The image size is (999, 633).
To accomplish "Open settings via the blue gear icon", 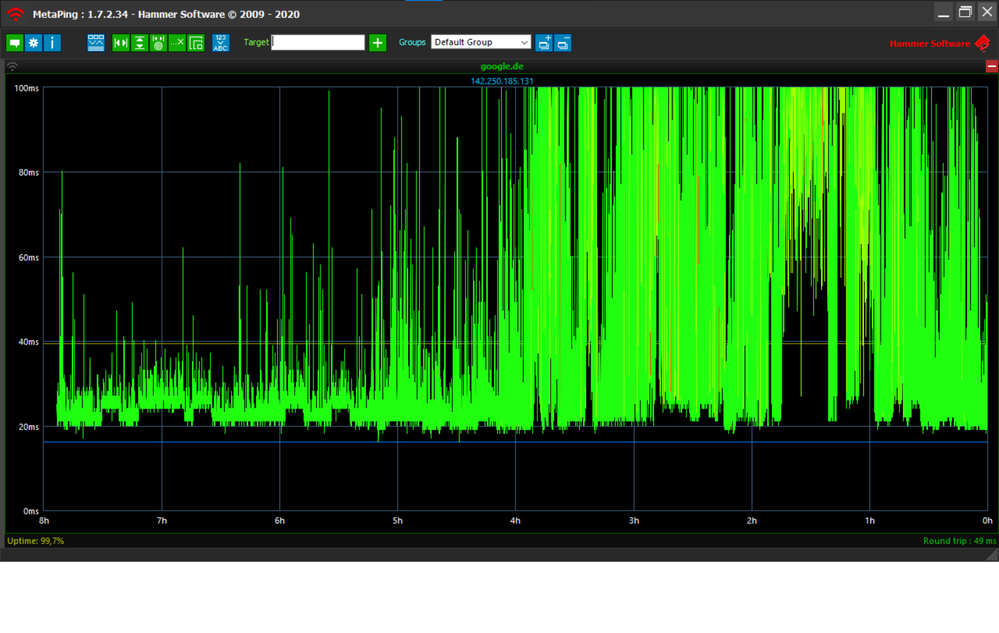I will pyautogui.click(x=33, y=43).
